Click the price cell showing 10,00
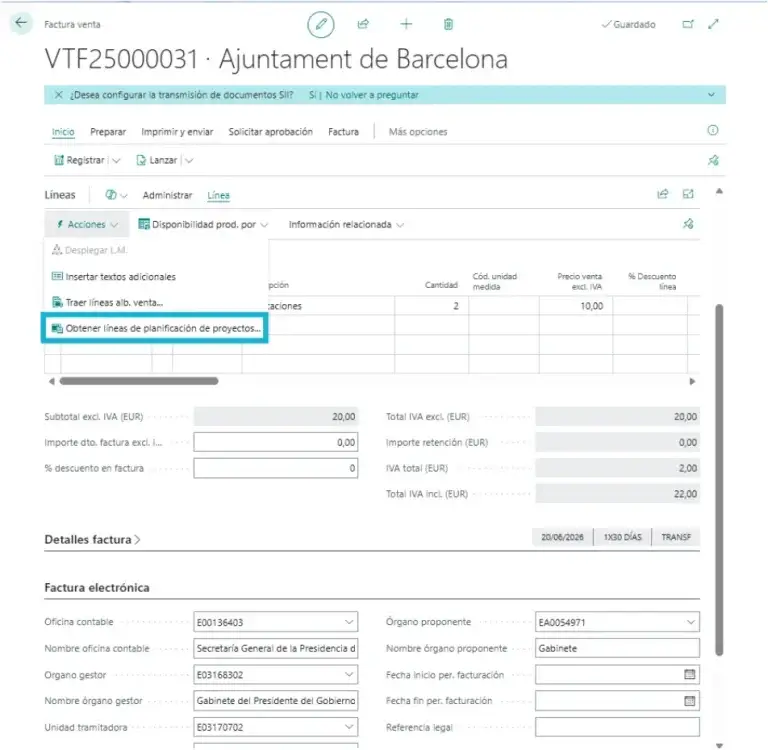Viewport: 768px width, 750px height. (576, 306)
